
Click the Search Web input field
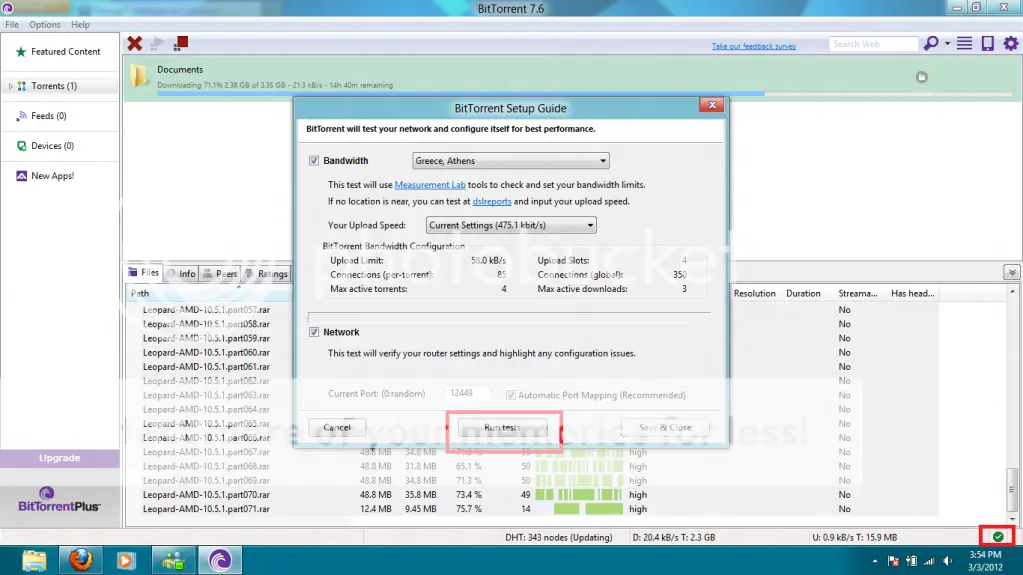(873, 44)
